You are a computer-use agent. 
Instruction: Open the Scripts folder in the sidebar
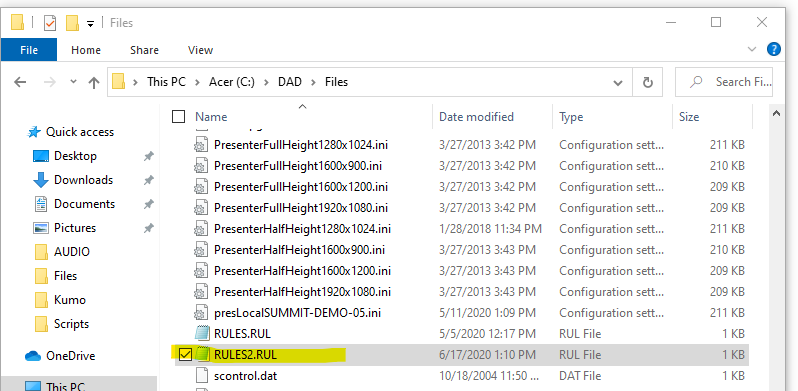coord(71,324)
